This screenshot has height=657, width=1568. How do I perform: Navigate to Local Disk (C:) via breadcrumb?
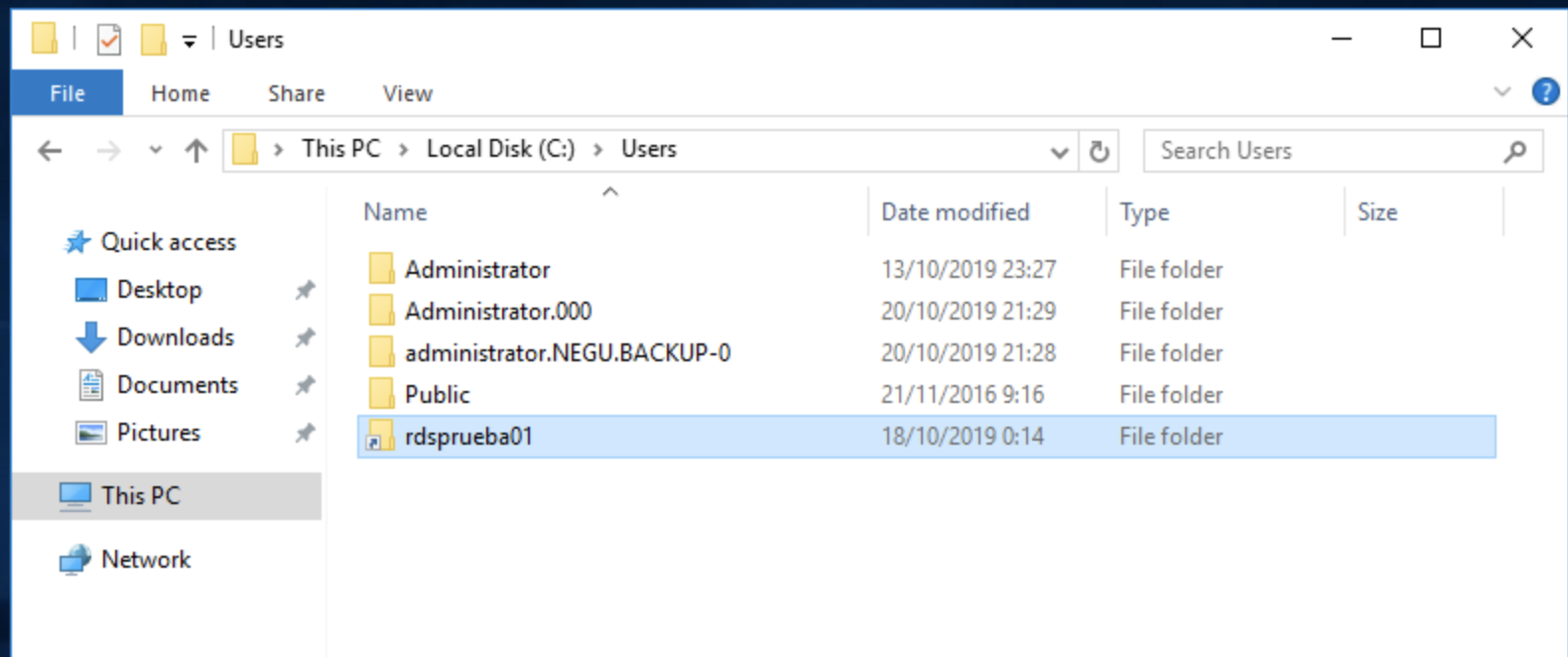coord(499,148)
